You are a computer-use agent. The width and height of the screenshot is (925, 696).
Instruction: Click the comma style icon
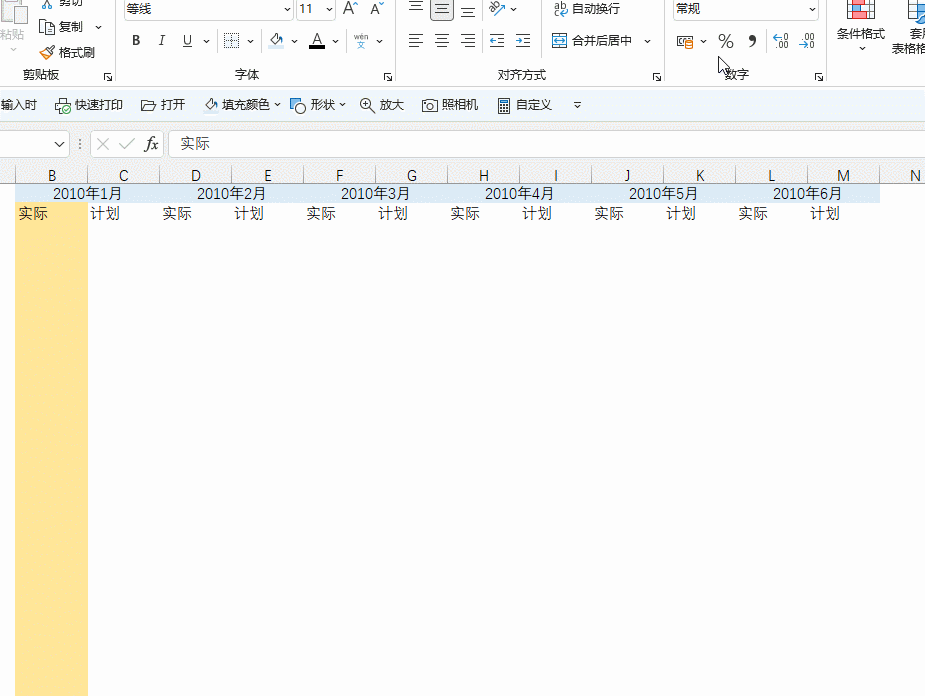752,41
